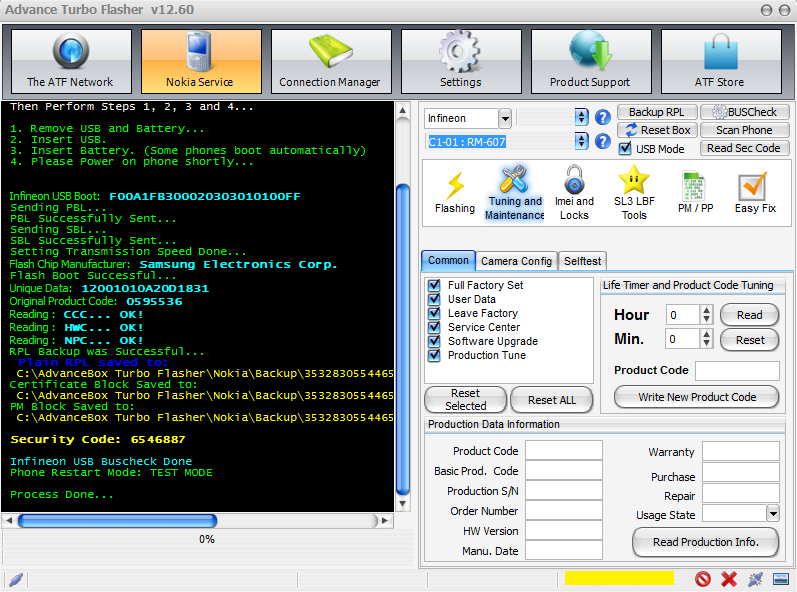Click the blue window icon in status bar
Screen dimensions: 797x592
781,579
